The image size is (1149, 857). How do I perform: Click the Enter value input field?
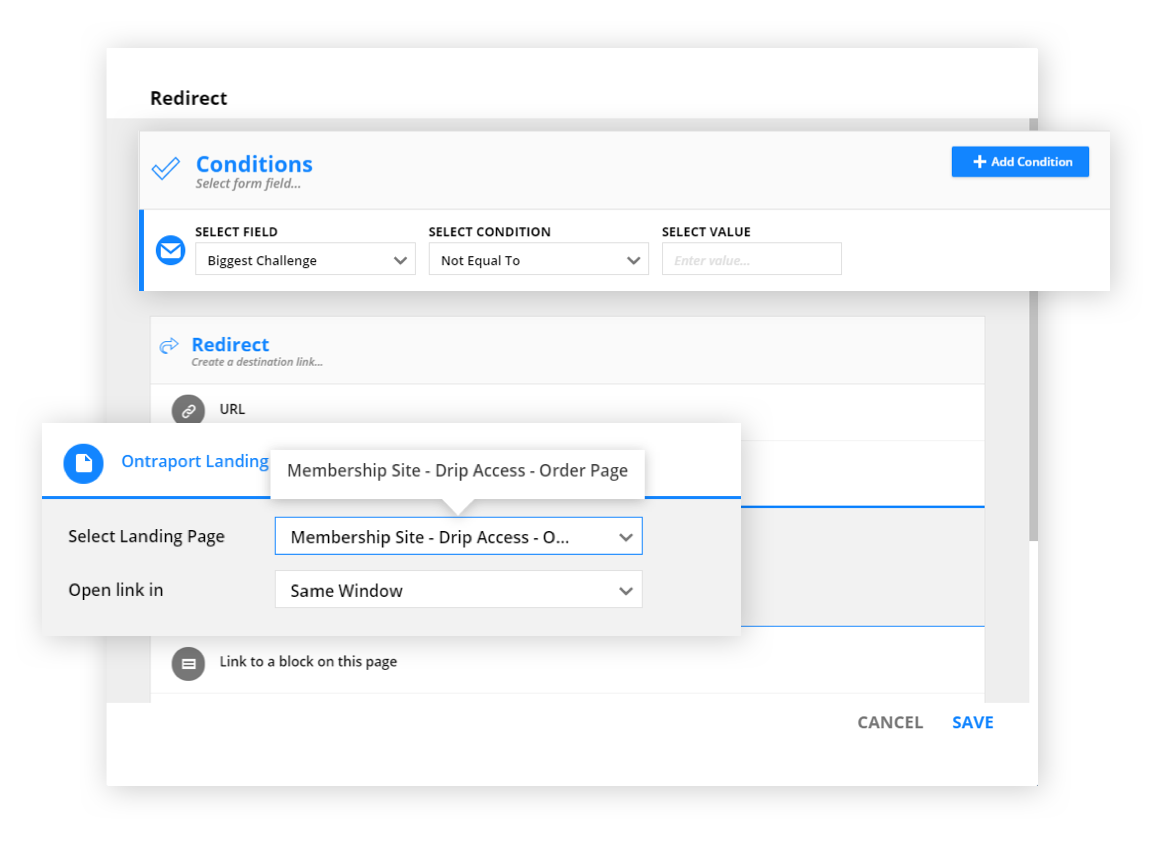tap(751, 259)
